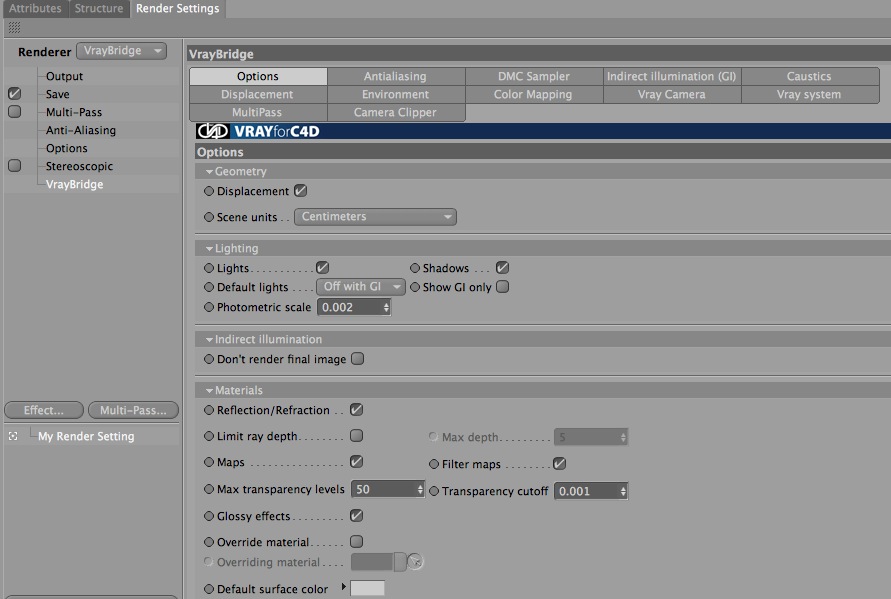
Task: Click the Multi-Pass... button
Action: [x=134, y=410]
